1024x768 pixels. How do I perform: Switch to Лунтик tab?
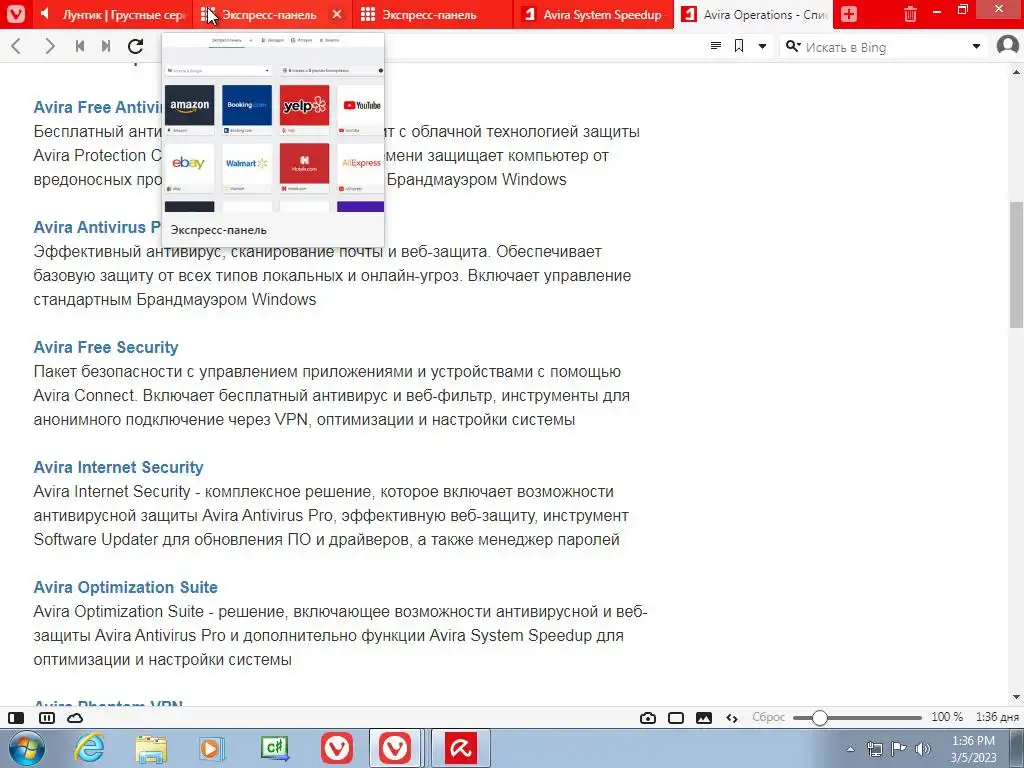(111, 14)
